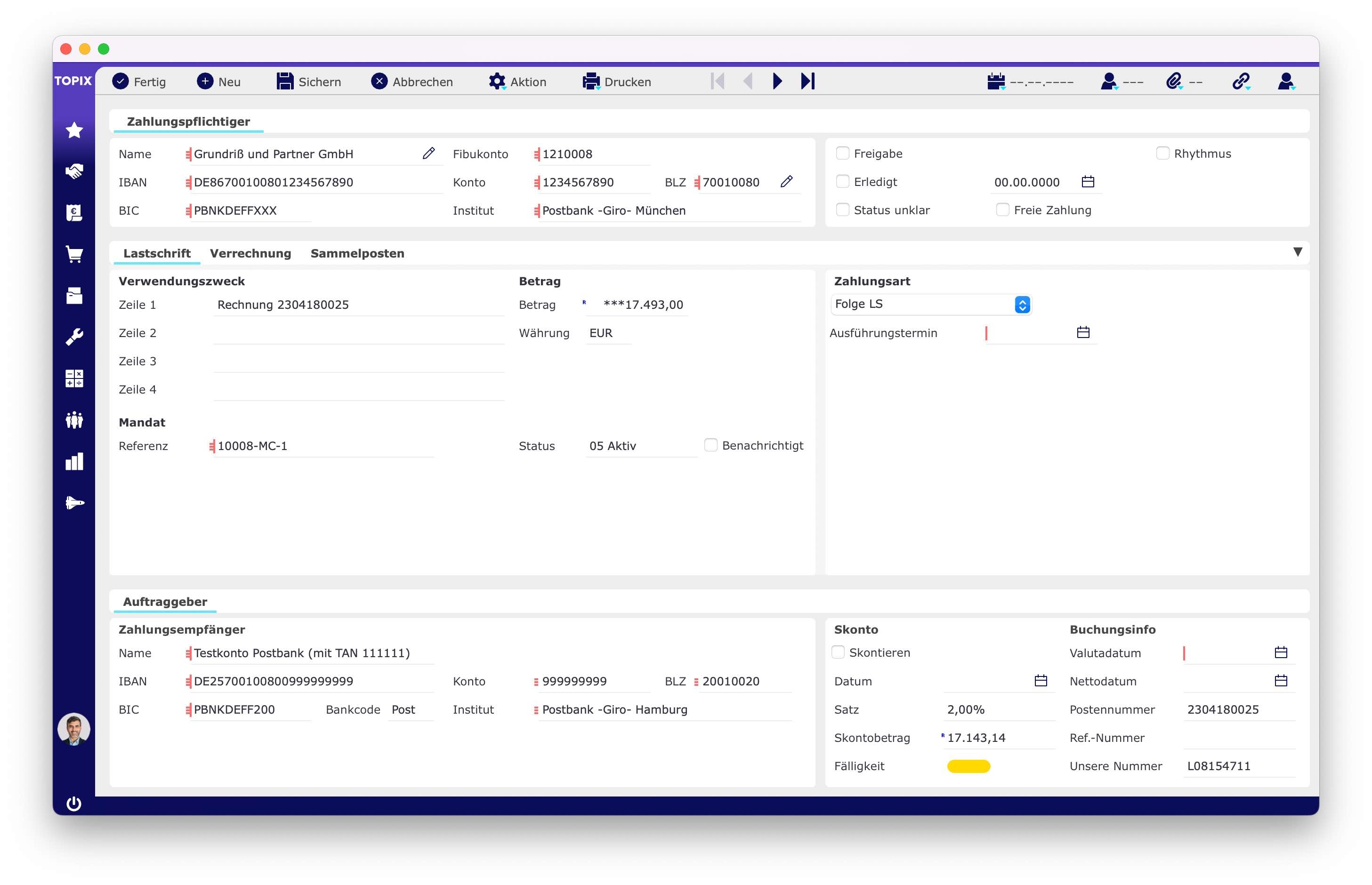
Task: Click the paperclip attachment icon
Action: (1174, 81)
